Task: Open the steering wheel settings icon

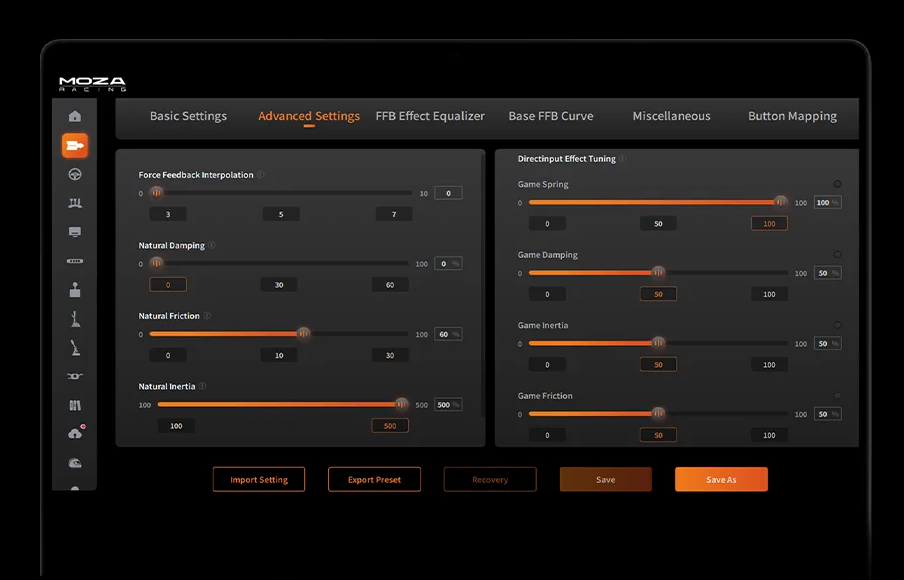Action: pyautogui.click(x=75, y=175)
